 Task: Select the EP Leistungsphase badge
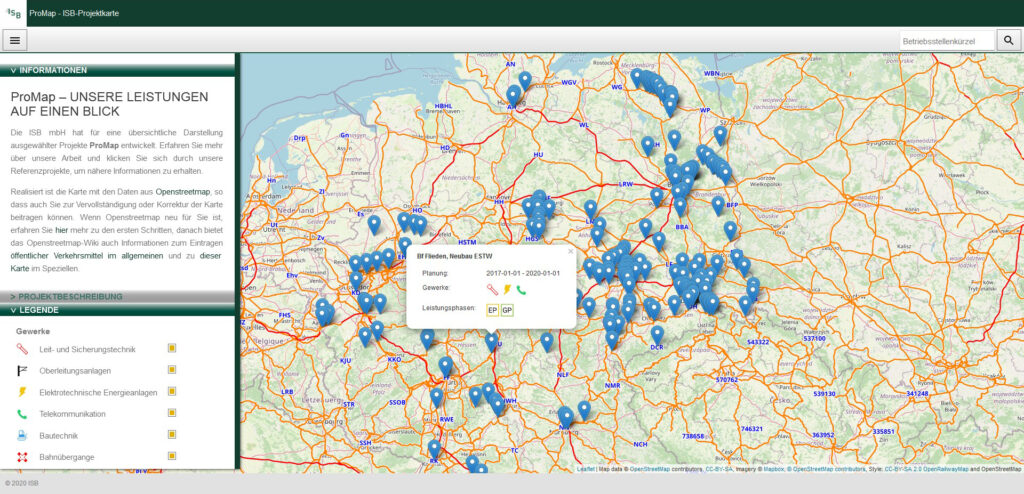coord(492,310)
